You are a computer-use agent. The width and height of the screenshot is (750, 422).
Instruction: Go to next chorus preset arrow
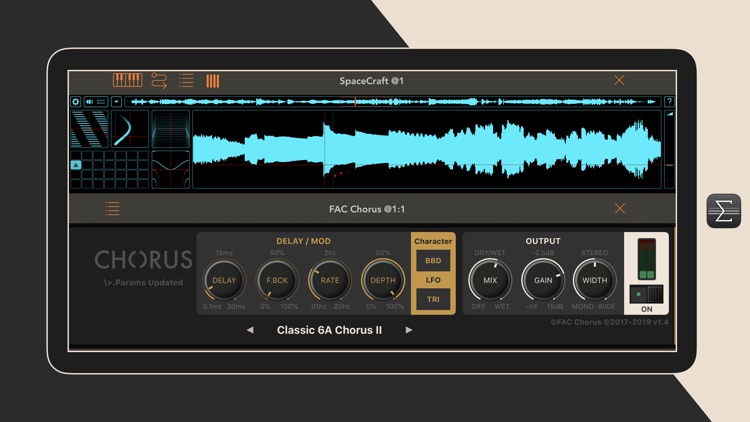click(408, 330)
